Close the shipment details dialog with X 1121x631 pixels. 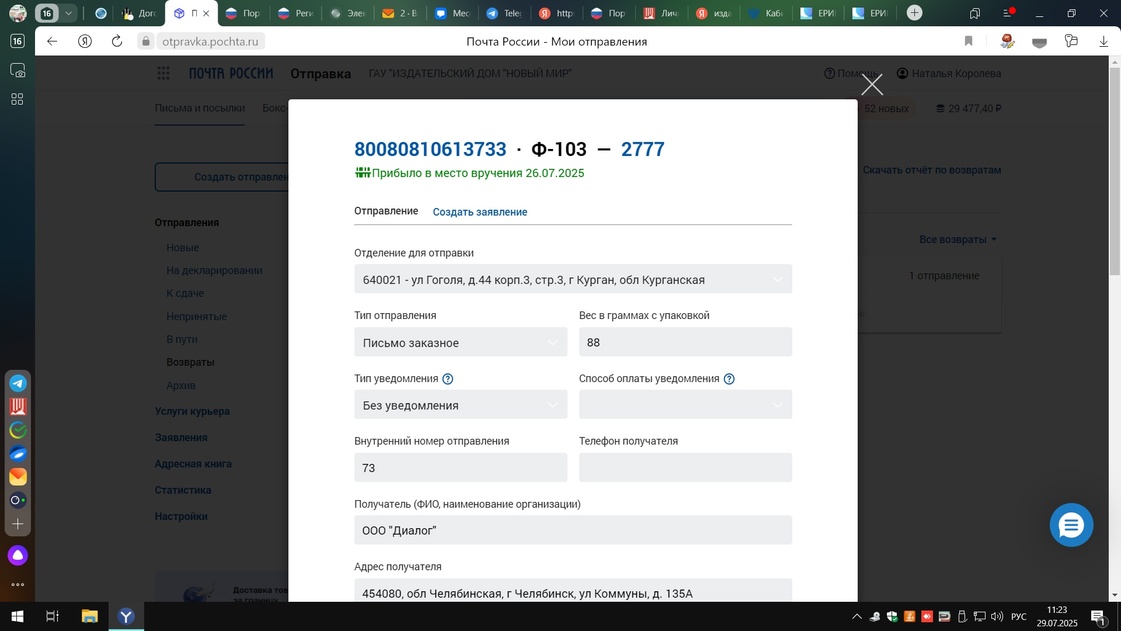[x=871, y=84]
